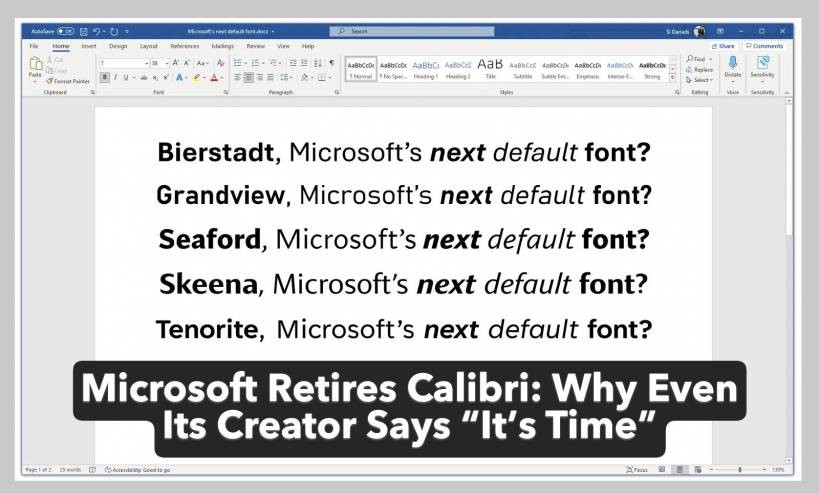Switch to the Insert tab
Screen dimensions: 819x493
pos(89,46)
